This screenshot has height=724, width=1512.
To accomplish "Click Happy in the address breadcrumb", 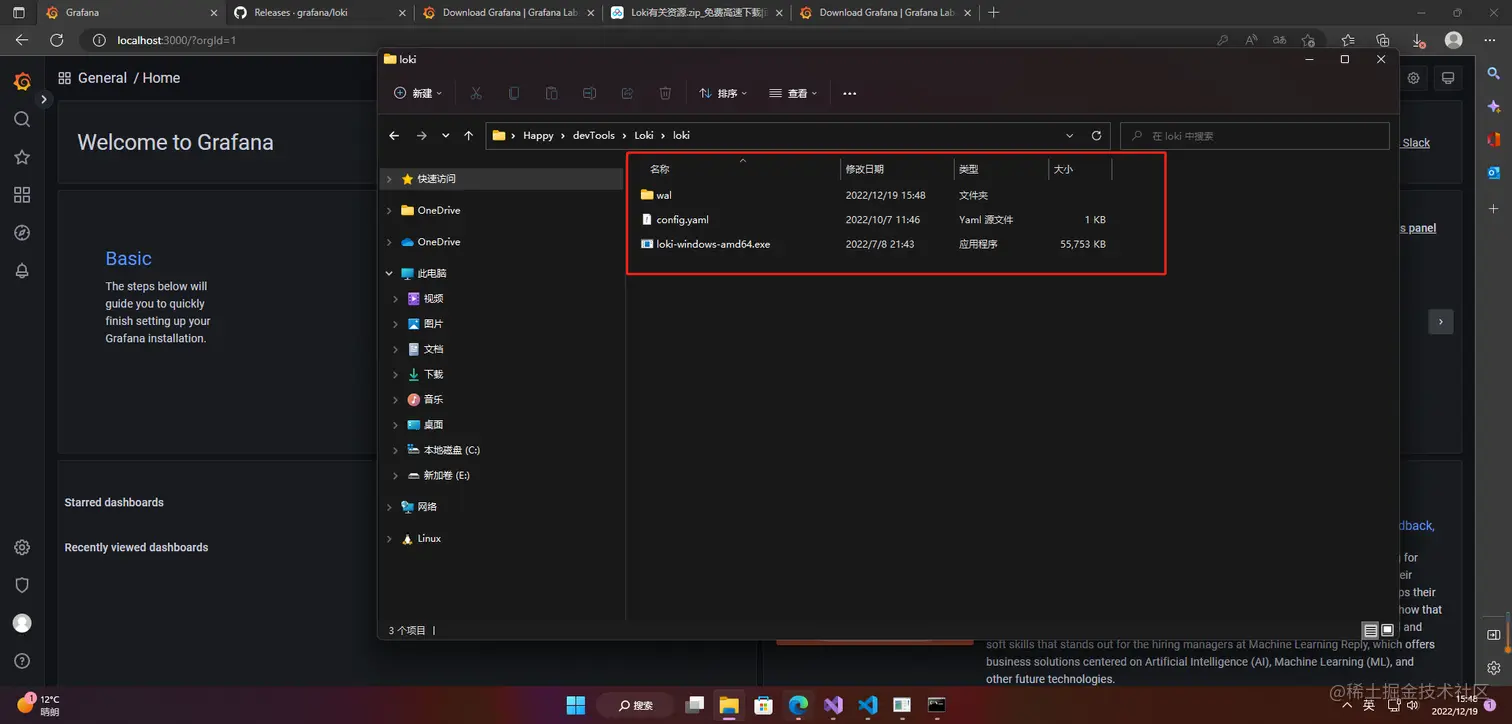I will [x=538, y=136].
